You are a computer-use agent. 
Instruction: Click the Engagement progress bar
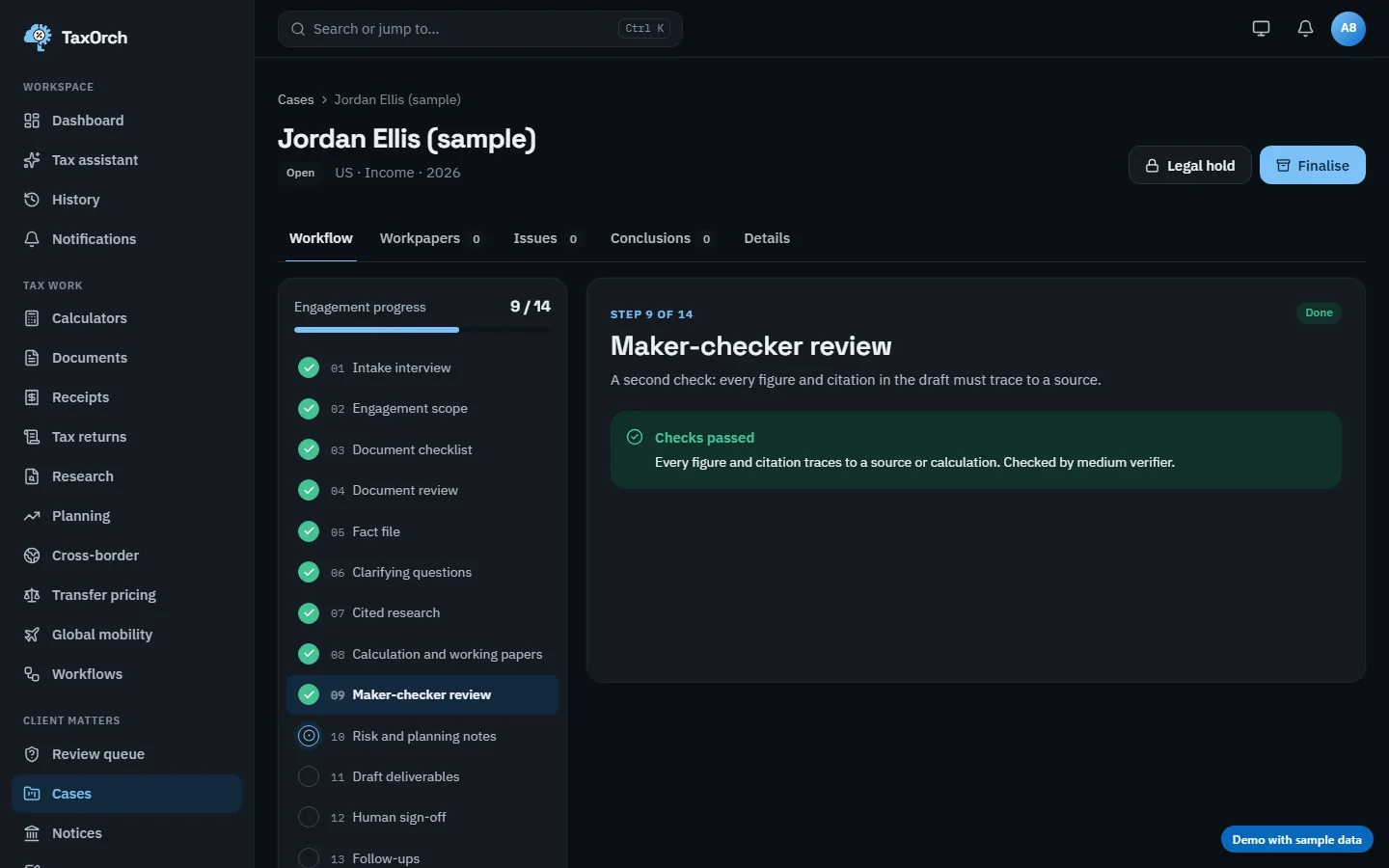pos(422,330)
